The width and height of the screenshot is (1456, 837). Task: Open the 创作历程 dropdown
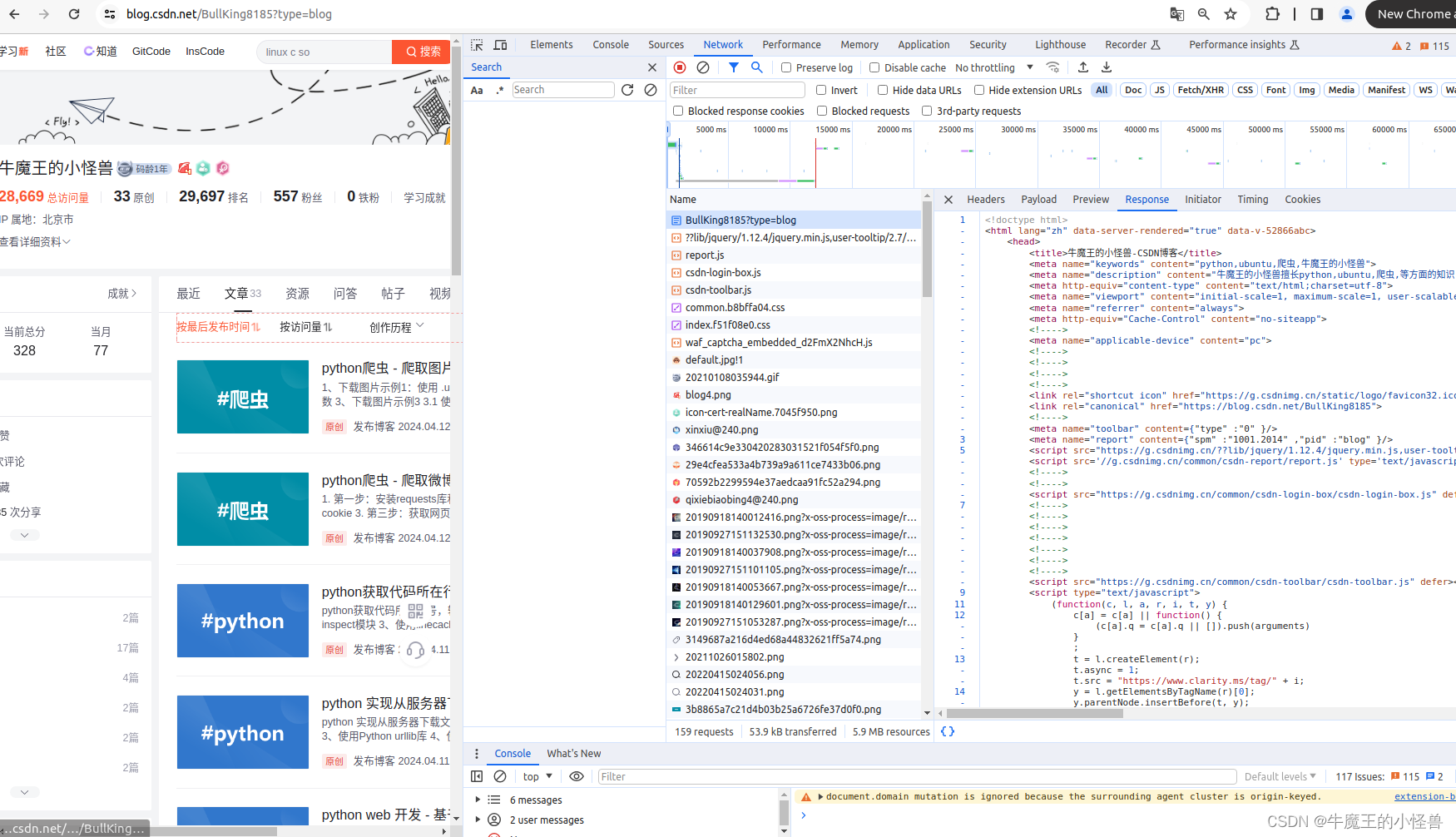[x=397, y=327]
